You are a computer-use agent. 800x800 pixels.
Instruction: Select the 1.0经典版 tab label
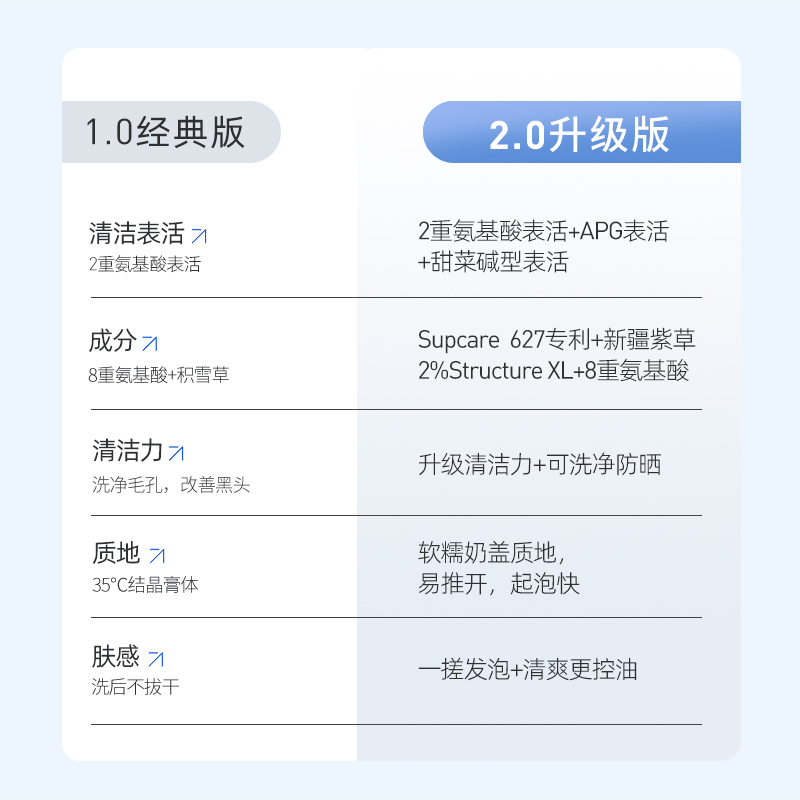pyautogui.click(x=165, y=132)
